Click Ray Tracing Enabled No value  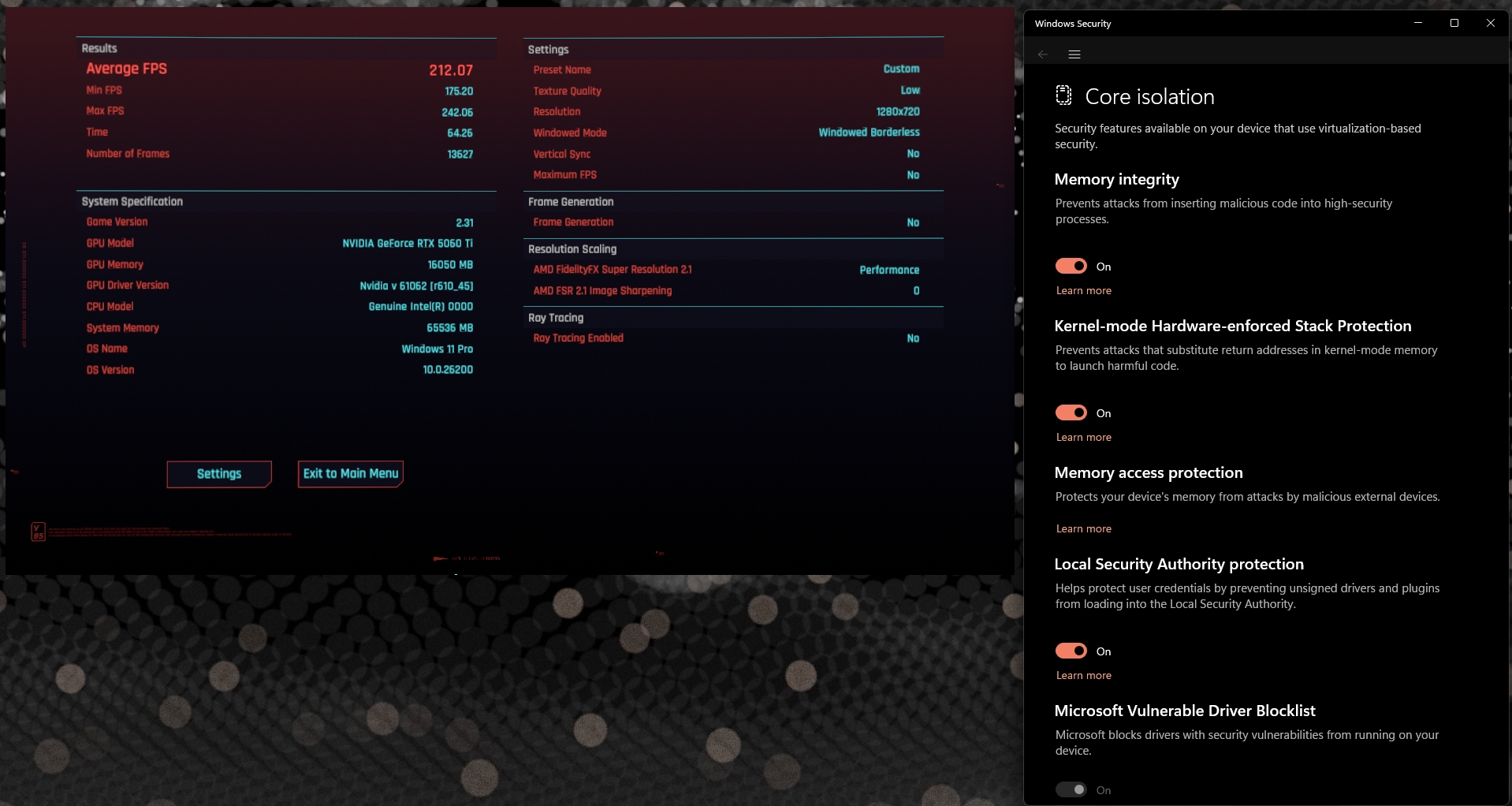pyautogui.click(x=913, y=338)
